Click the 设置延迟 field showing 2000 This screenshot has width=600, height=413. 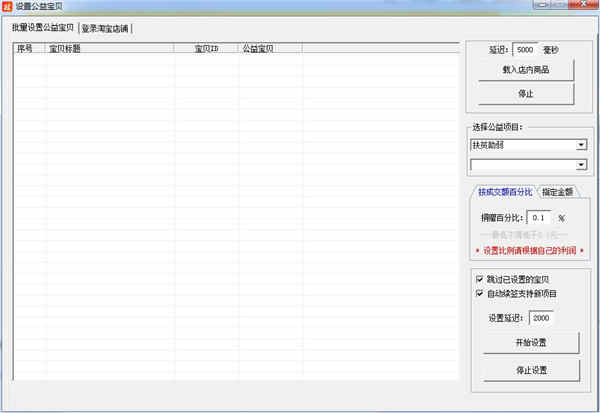541,318
